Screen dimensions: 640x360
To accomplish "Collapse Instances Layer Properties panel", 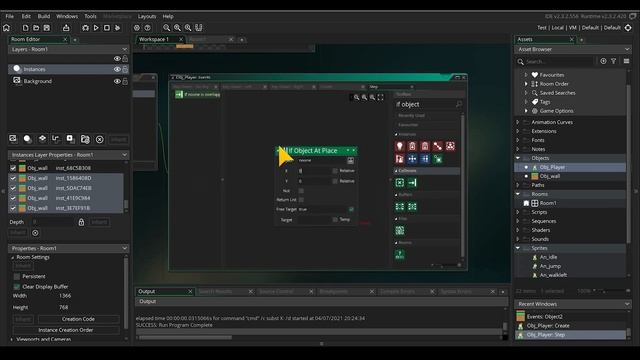I will point(124,155).
